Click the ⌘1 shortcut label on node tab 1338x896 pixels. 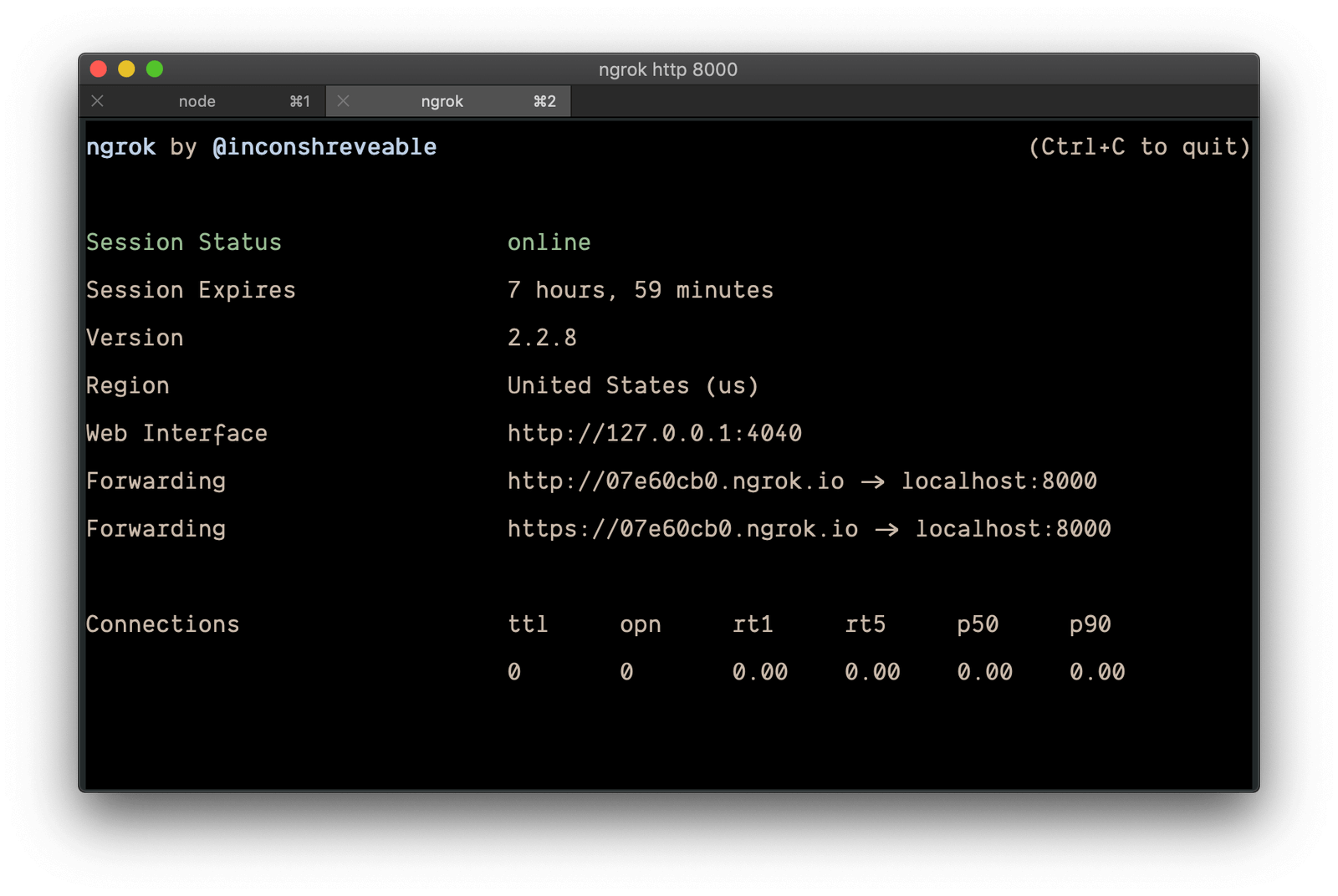[299, 101]
